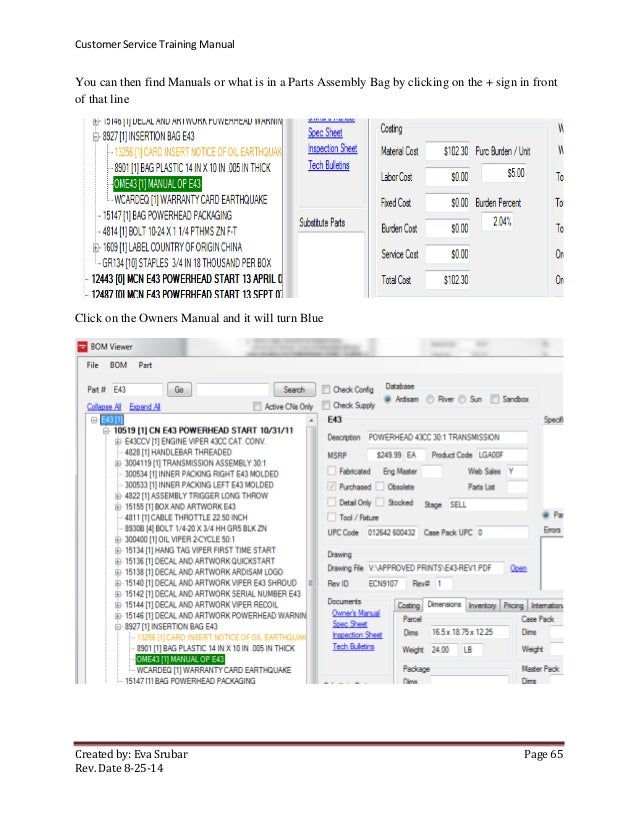Click the Parcel Dims field 16.5 x 18.75 x 12.25
The image size is (638, 826).
[469, 632]
